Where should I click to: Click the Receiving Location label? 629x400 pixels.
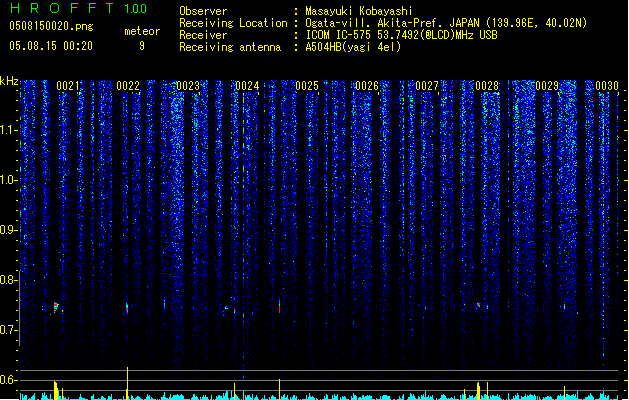coord(233,23)
